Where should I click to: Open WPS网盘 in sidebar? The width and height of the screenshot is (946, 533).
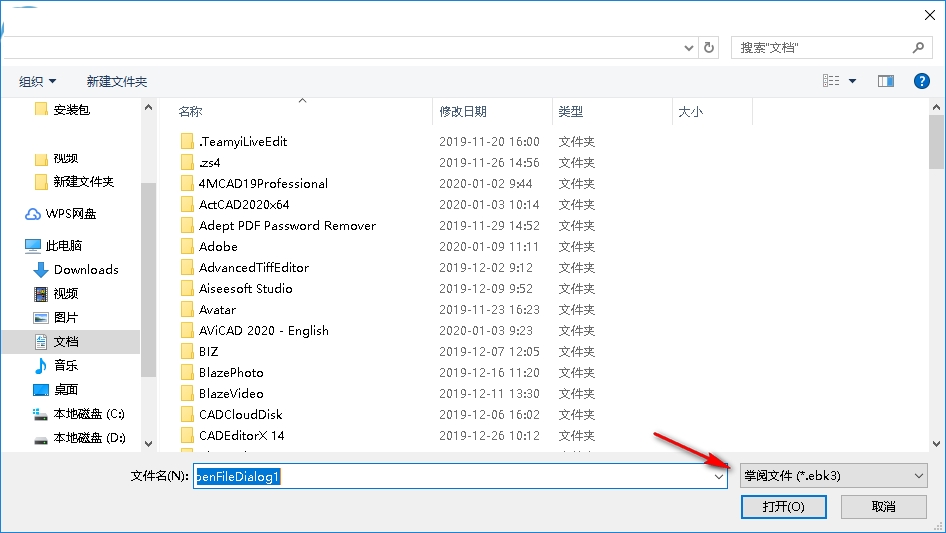[x=71, y=214]
